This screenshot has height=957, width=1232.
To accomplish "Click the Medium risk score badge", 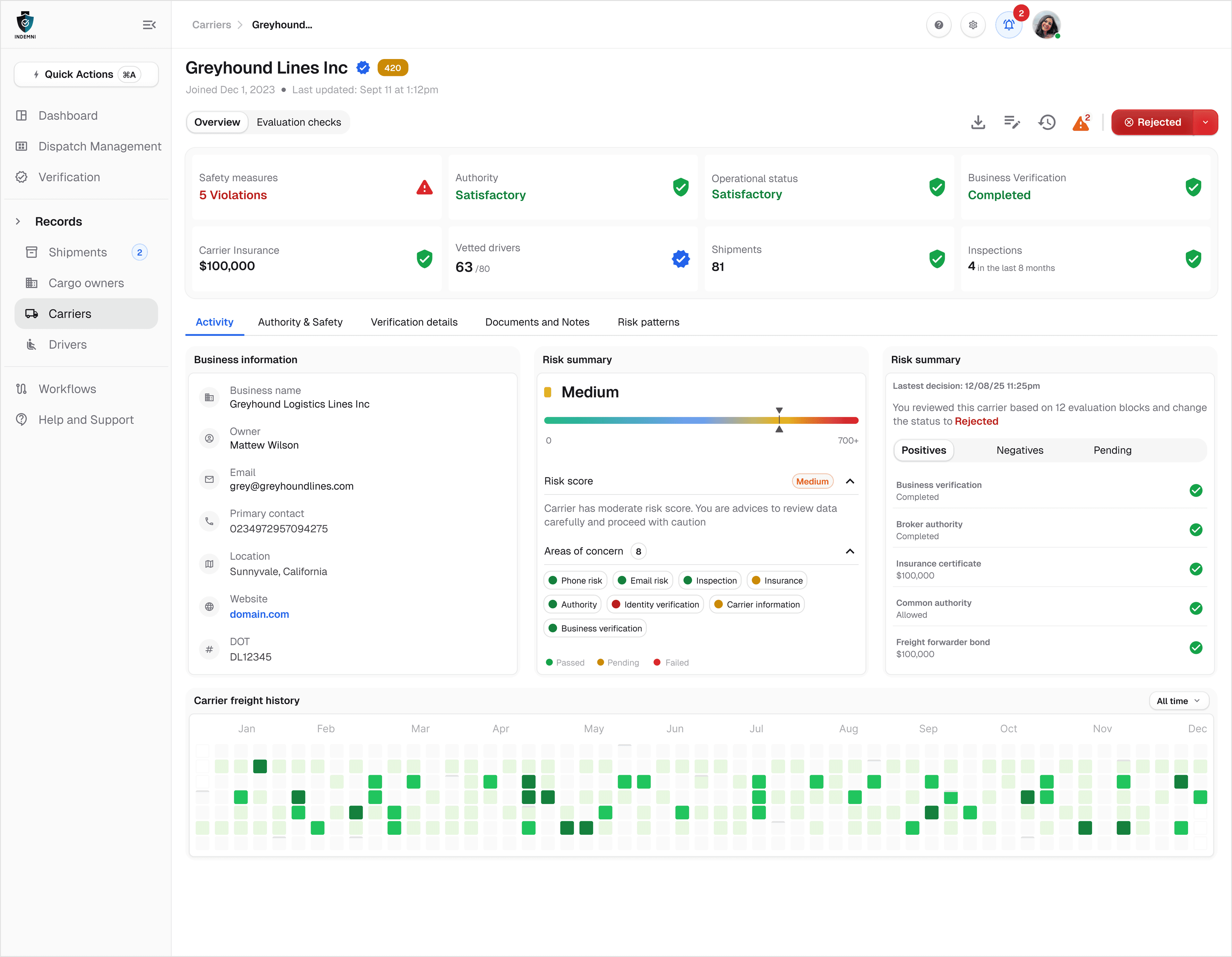I will [812, 481].
